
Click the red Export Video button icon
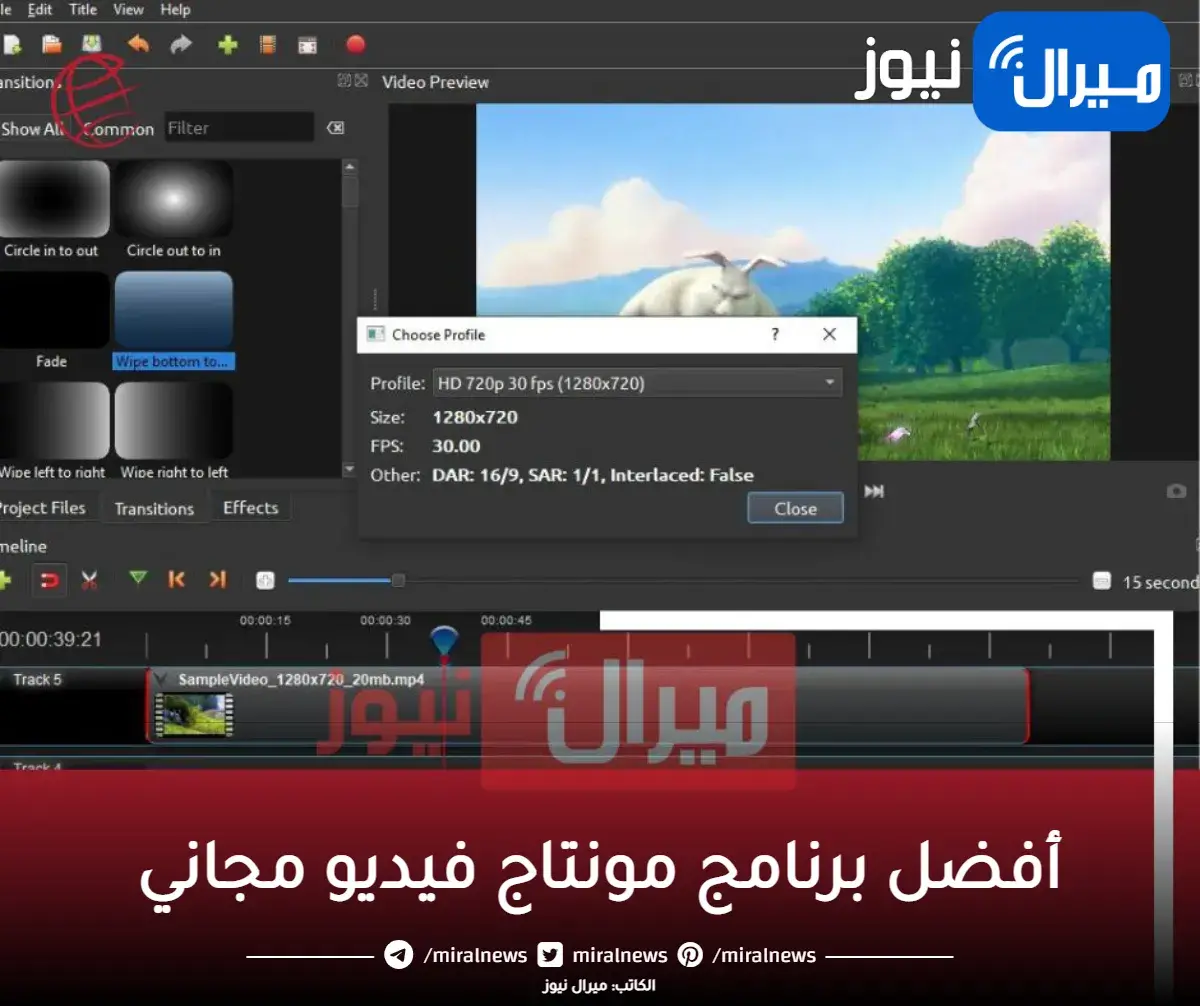pos(355,44)
